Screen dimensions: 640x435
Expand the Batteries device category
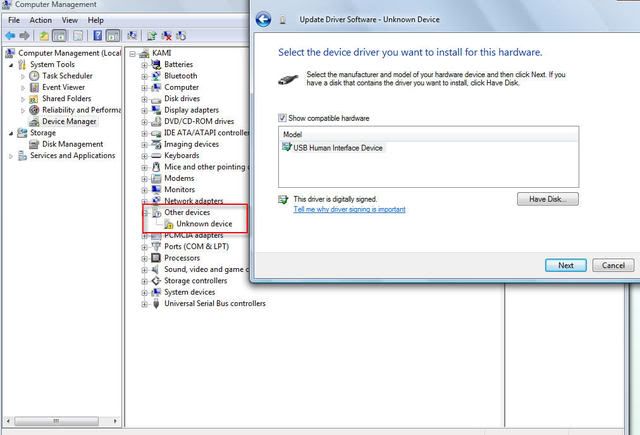click(144, 64)
